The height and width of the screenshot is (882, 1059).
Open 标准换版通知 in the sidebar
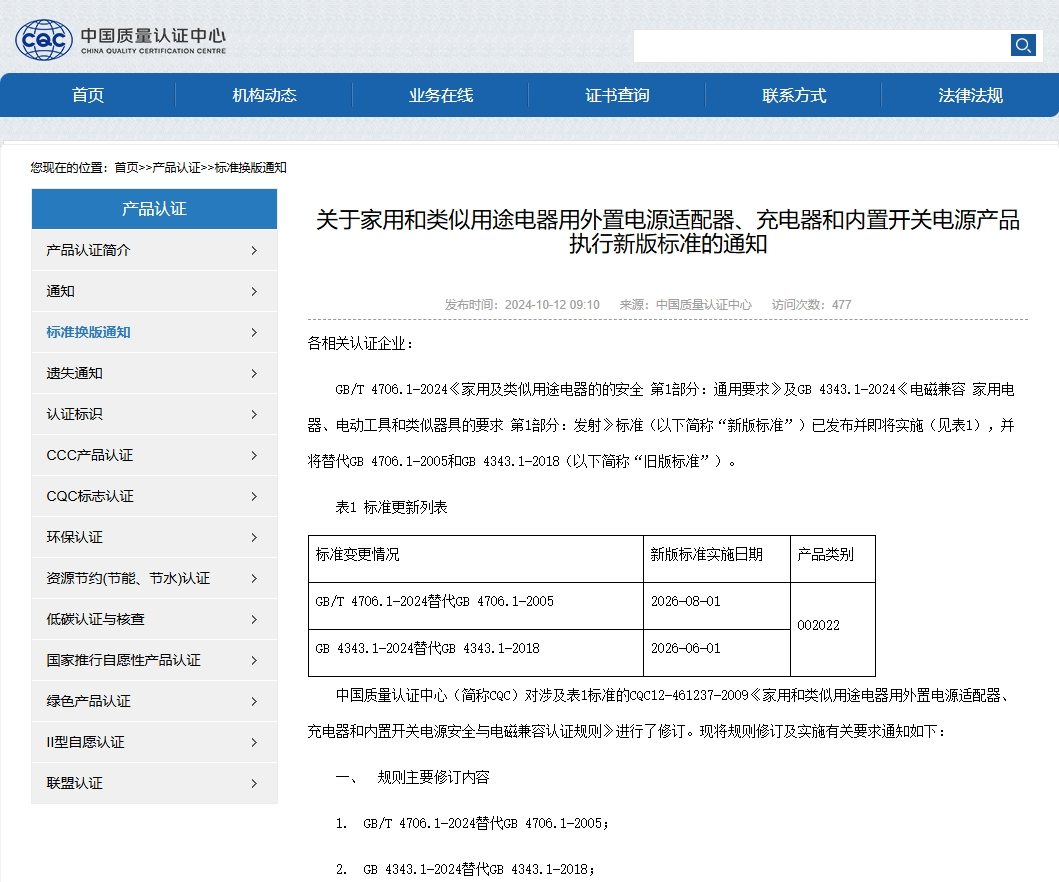88,333
